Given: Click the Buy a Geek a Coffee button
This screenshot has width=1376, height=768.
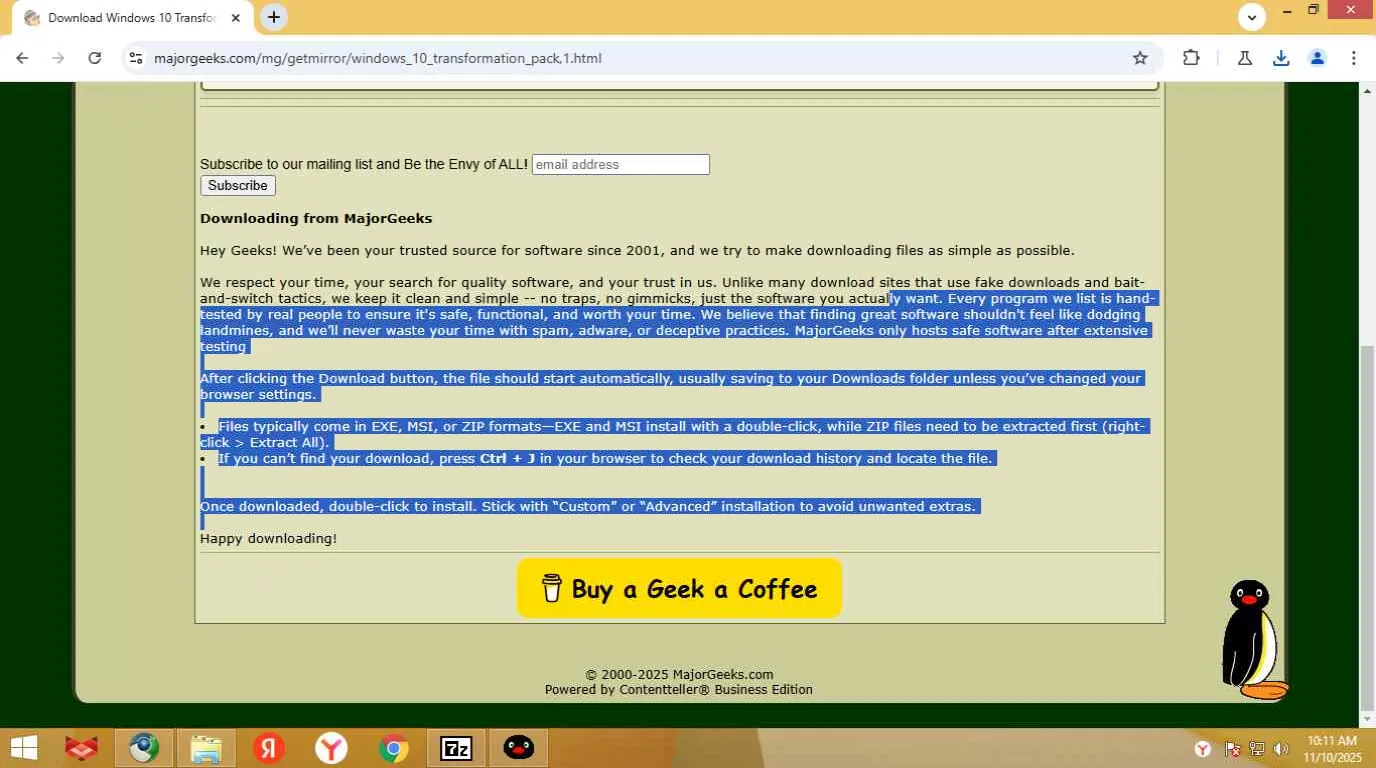Looking at the screenshot, I should tap(680, 588).
